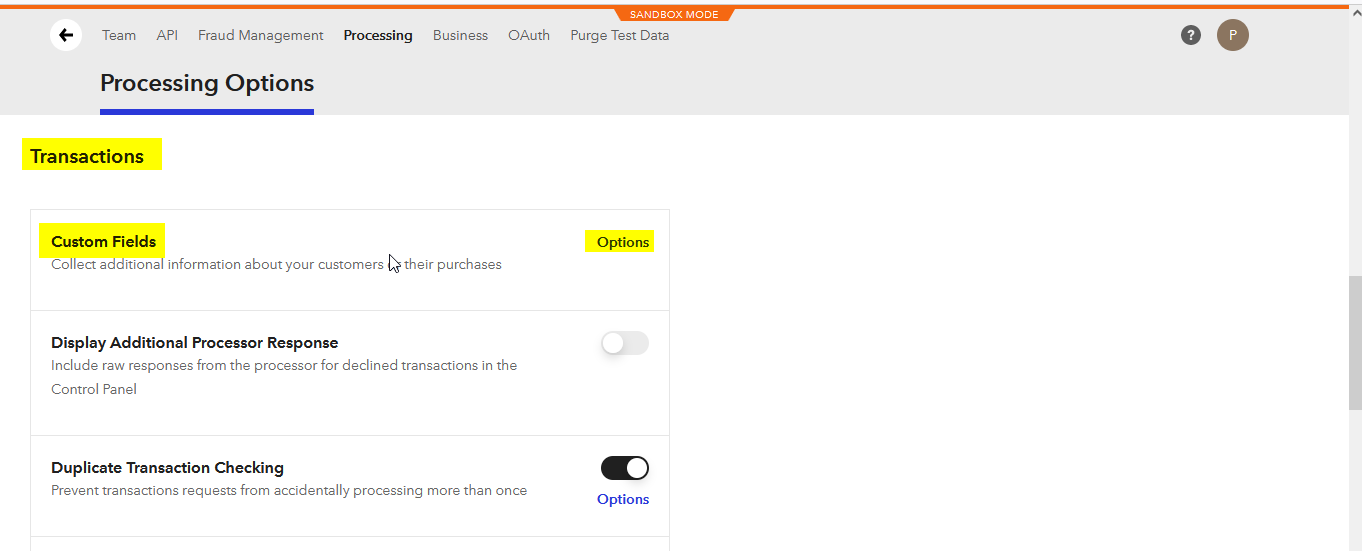Image resolution: width=1362 pixels, height=551 pixels.
Task: Open the OAuth menu item
Action: click(x=529, y=35)
